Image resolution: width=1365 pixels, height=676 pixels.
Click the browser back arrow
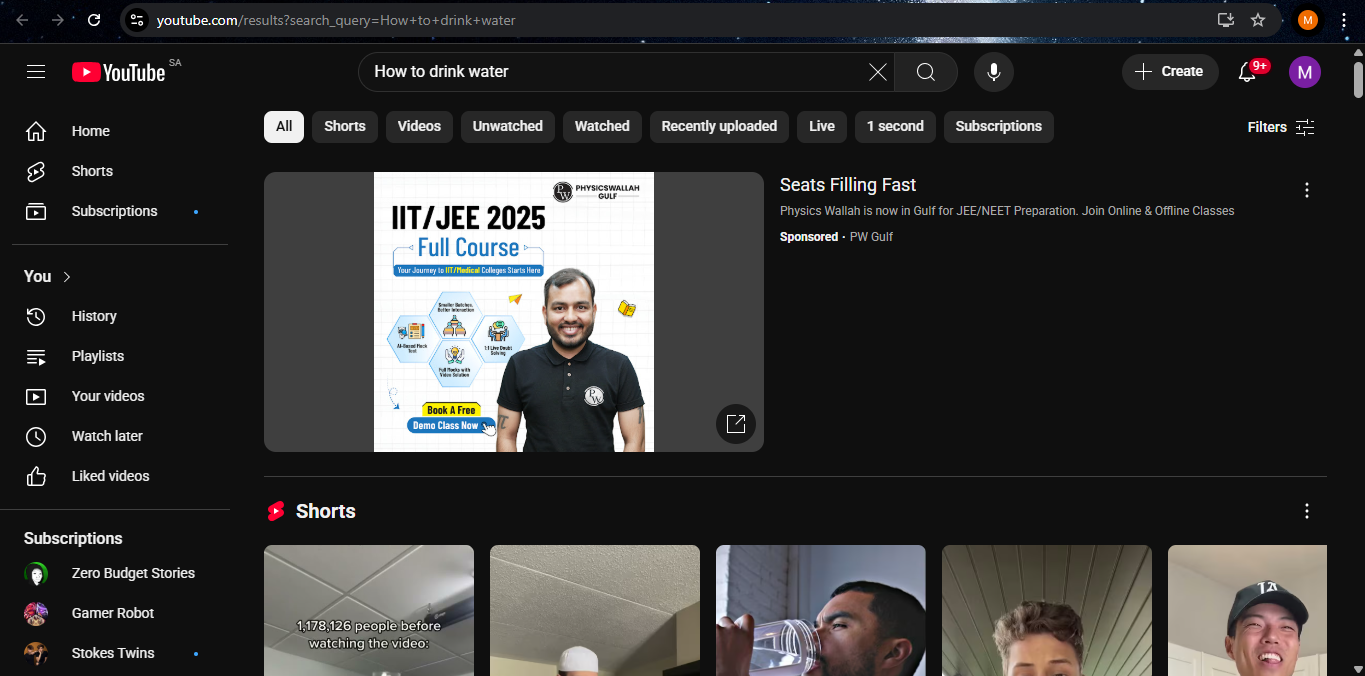pyautogui.click(x=22, y=20)
